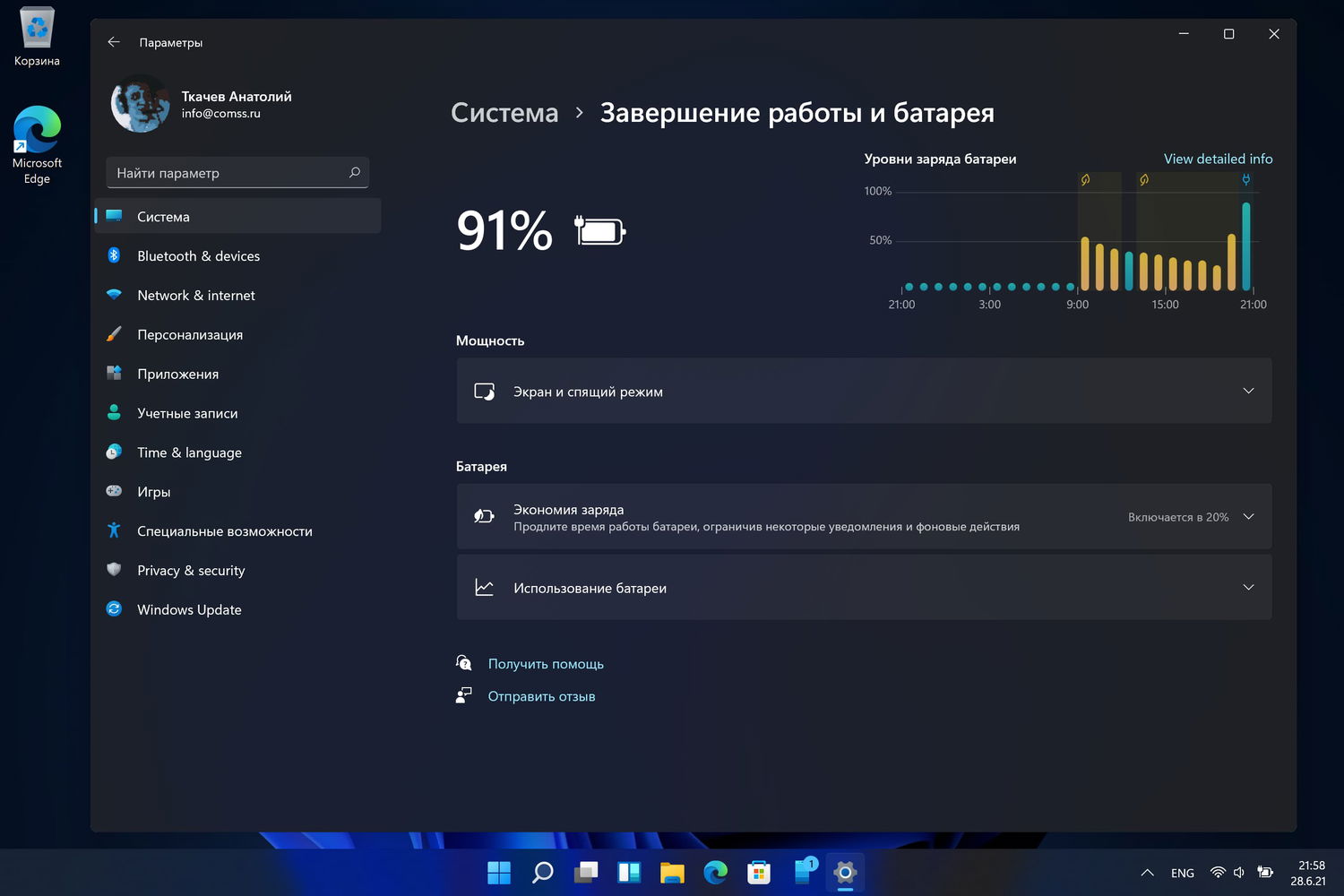Screen dimensions: 1344x896
Task: Open the taskbar app with notification badge
Action: [805, 870]
